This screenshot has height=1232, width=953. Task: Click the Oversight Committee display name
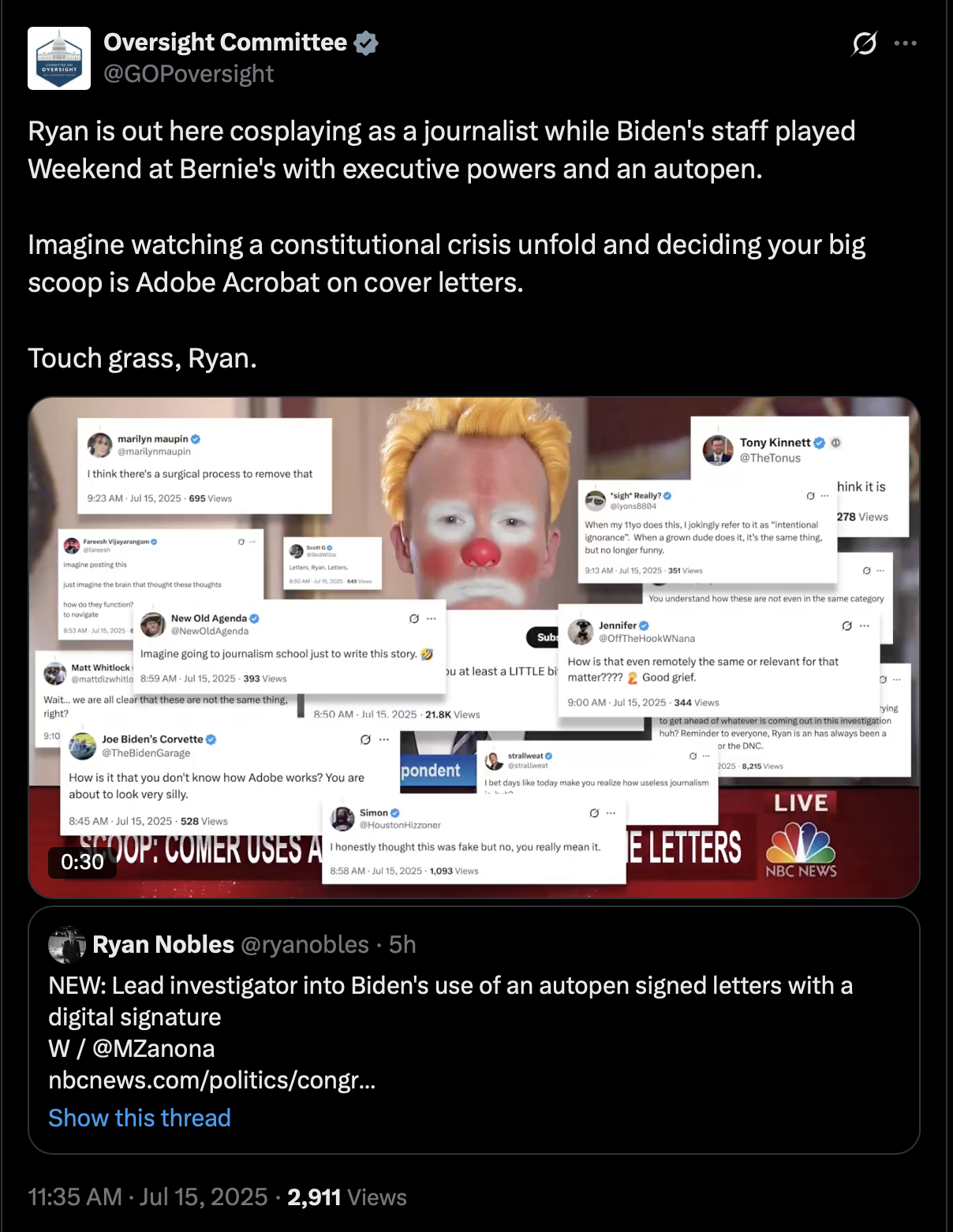pyautogui.click(x=226, y=43)
